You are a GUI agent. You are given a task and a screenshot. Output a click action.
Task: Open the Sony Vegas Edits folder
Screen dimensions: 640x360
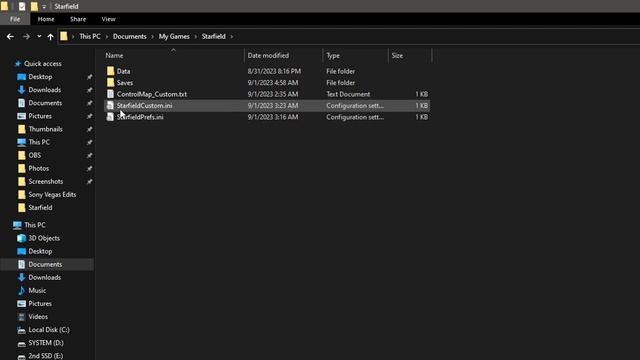click(52, 194)
